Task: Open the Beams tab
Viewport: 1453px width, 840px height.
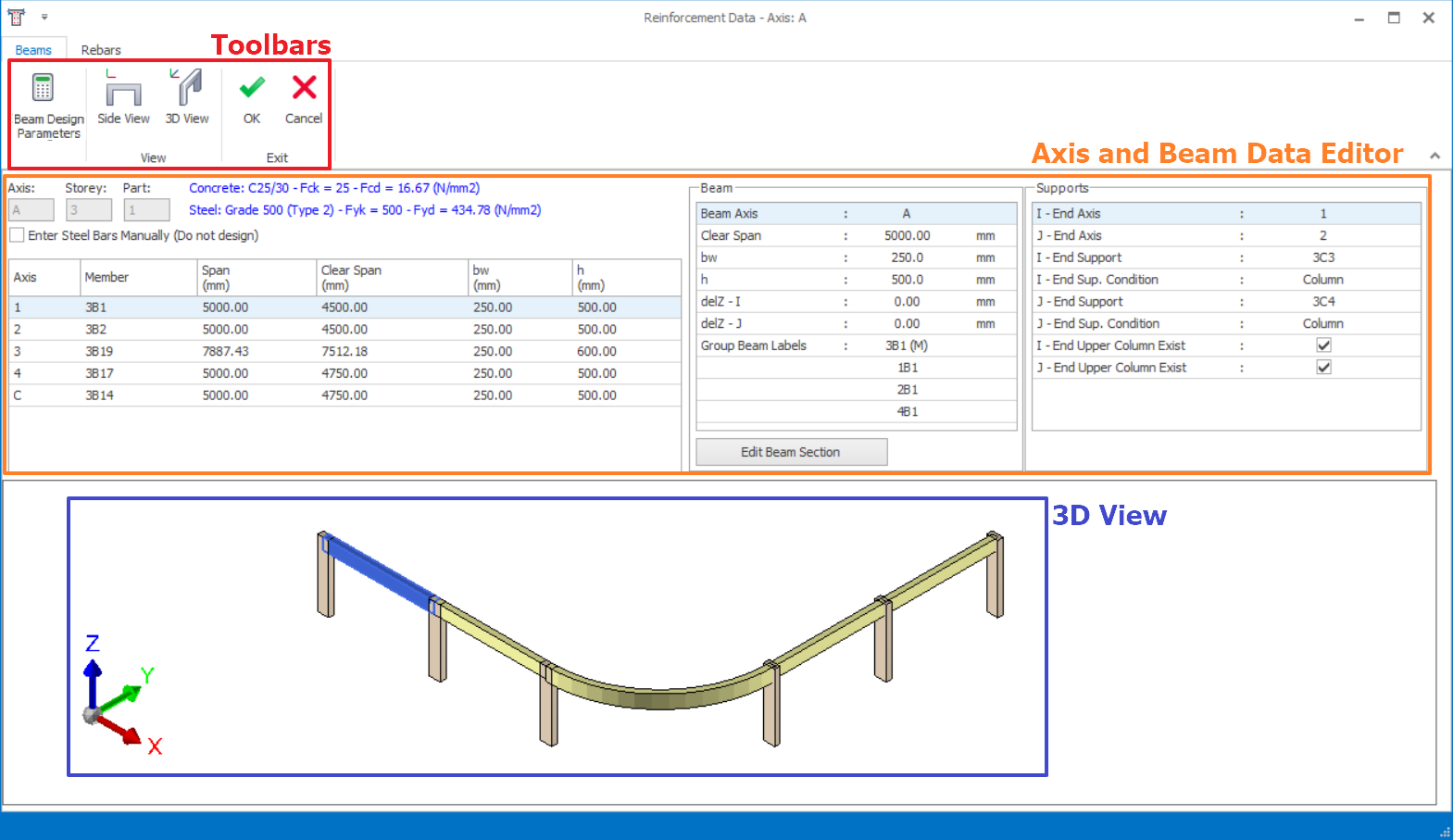Action: 33,50
